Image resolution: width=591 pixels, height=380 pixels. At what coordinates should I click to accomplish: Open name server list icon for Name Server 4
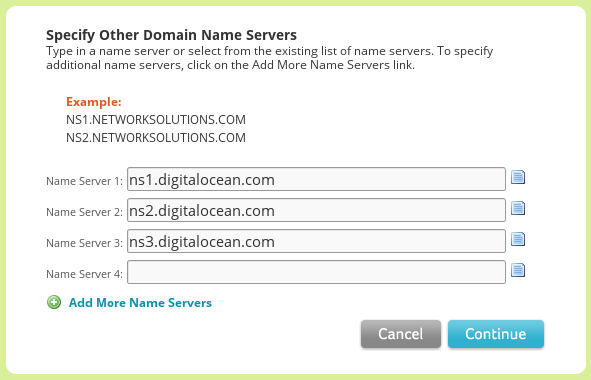coord(518,270)
